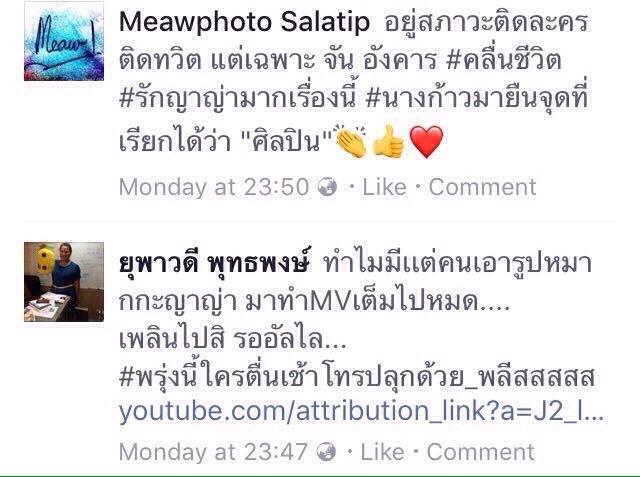640x477 pixels.
Task: Open the #รักญาญ่ามากเรื่องนี้ hashtag
Action: click(238, 98)
